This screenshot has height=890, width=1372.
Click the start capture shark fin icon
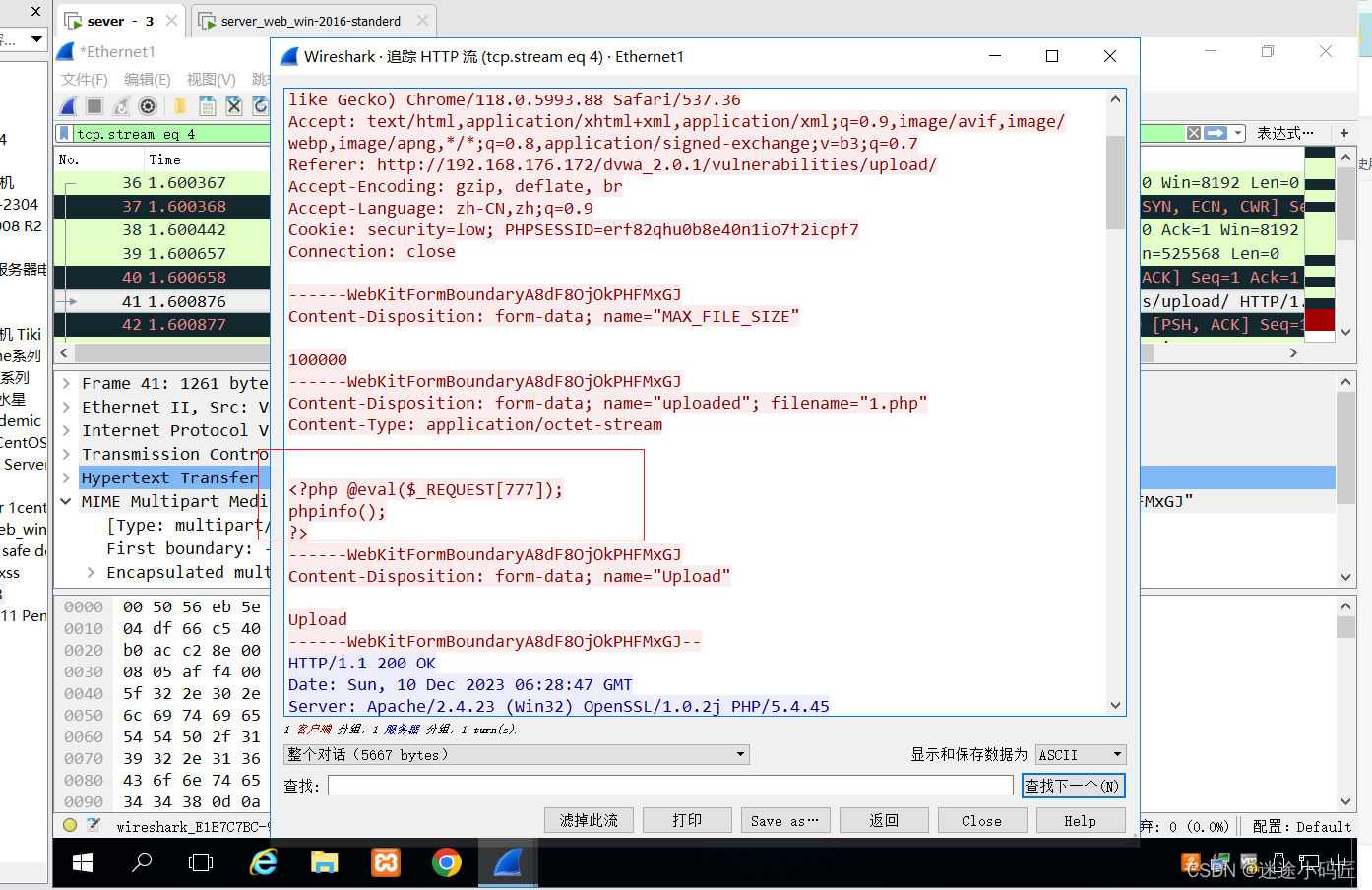[x=68, y=106]
